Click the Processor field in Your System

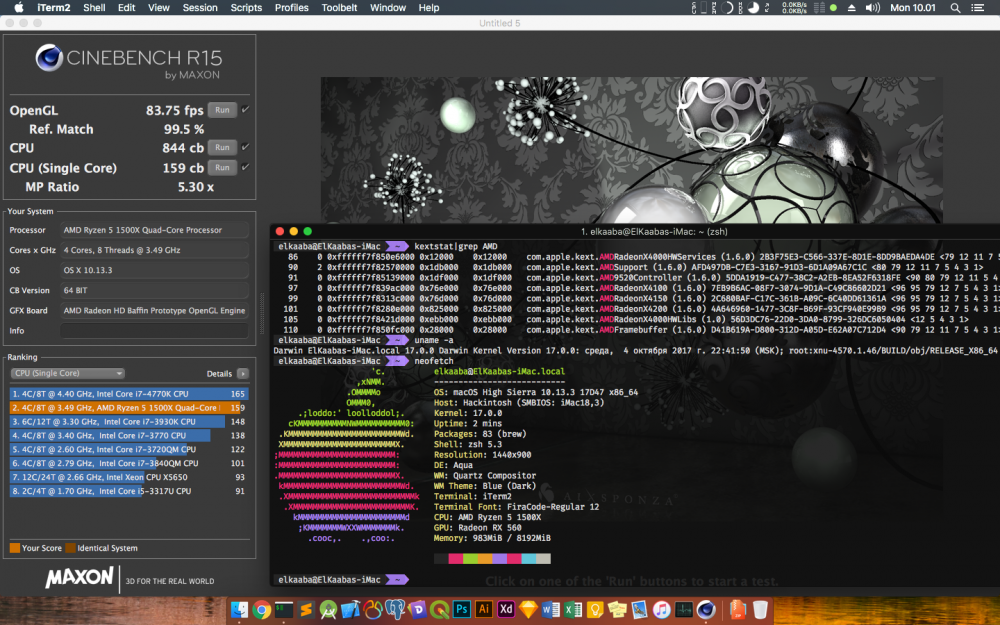pos(154,230)
